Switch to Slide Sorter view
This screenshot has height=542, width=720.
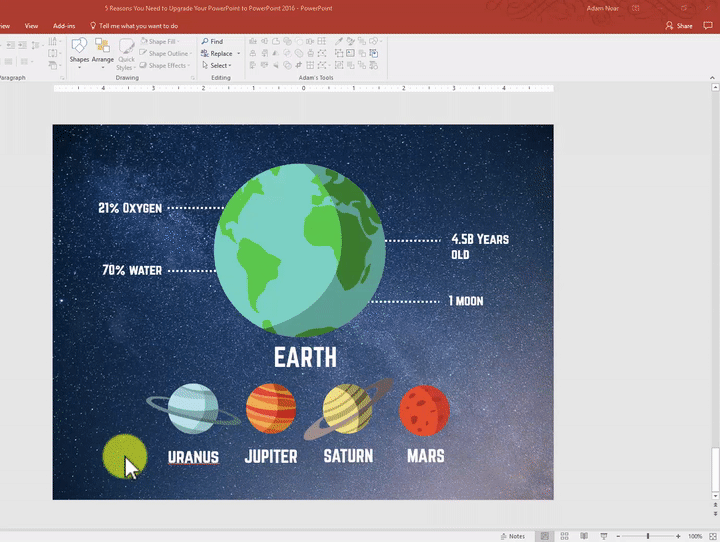564,536
